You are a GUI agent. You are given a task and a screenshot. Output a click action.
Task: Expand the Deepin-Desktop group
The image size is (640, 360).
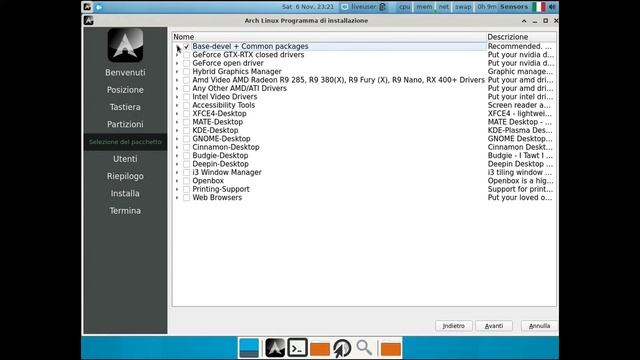[177, 164]
